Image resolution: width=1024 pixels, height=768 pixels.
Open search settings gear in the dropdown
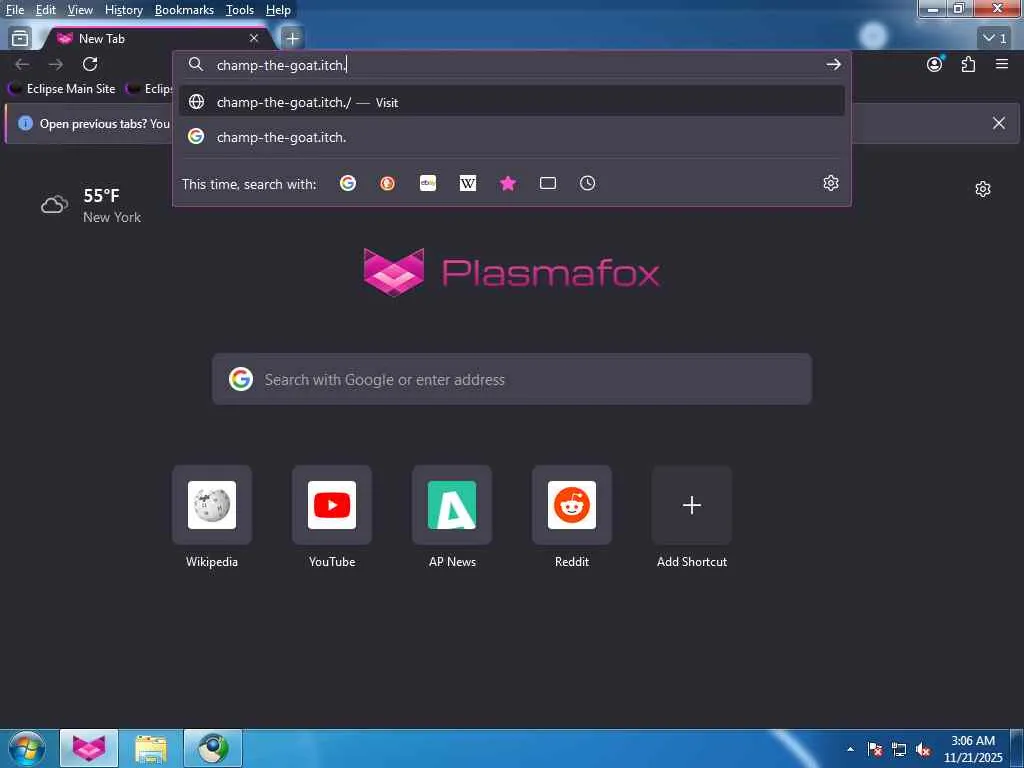(x=831, y=184)
